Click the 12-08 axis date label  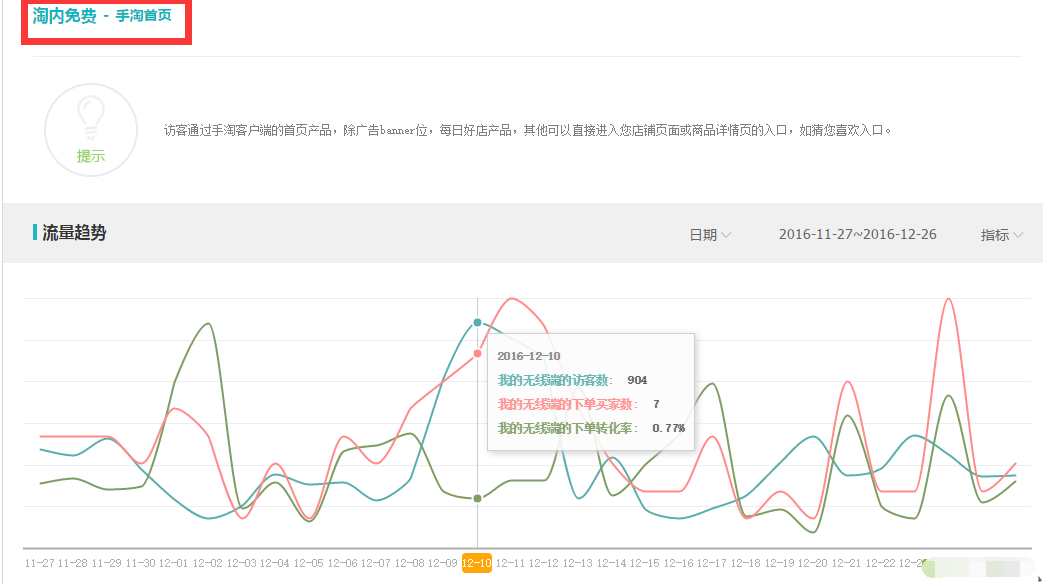[409, 563]
